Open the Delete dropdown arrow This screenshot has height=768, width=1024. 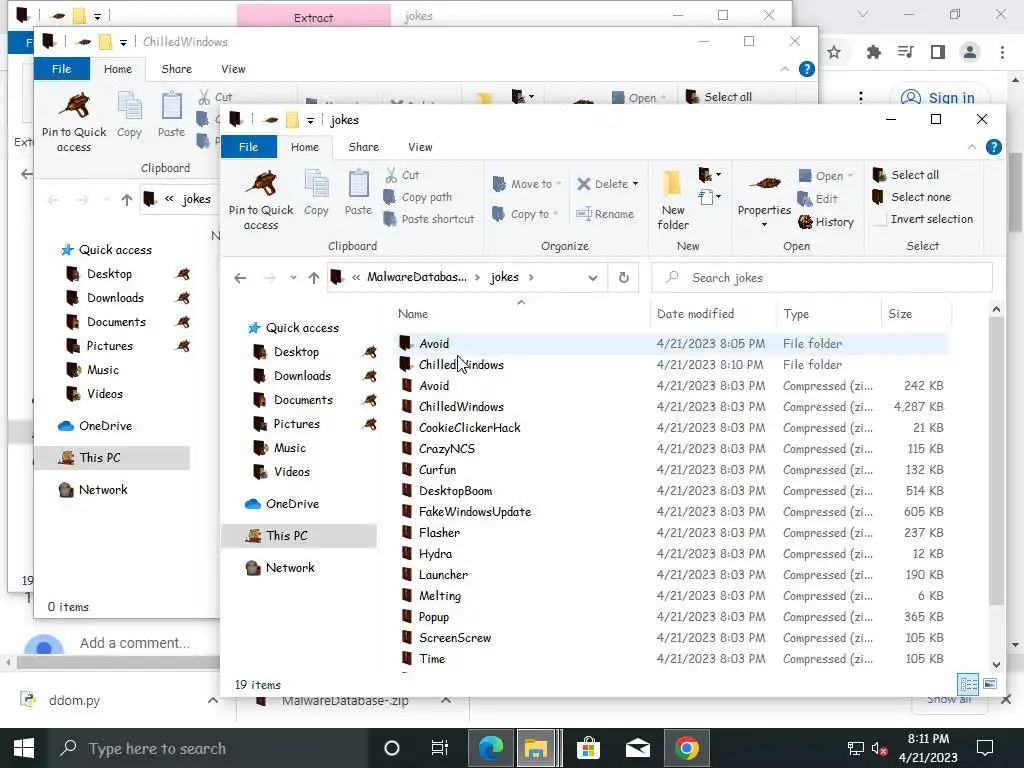635,184
